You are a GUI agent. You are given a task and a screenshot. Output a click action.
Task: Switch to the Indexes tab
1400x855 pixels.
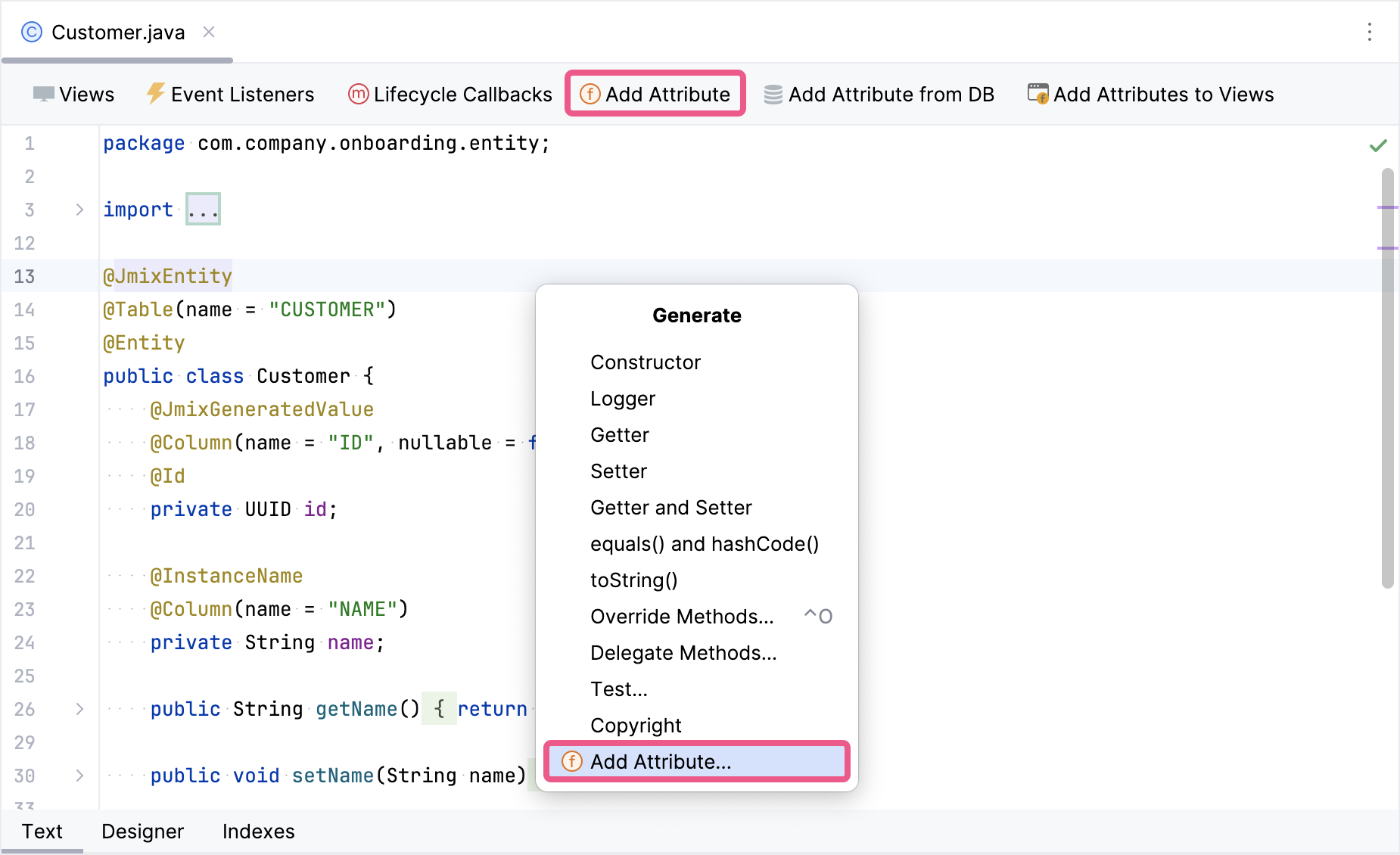point(258,832)
